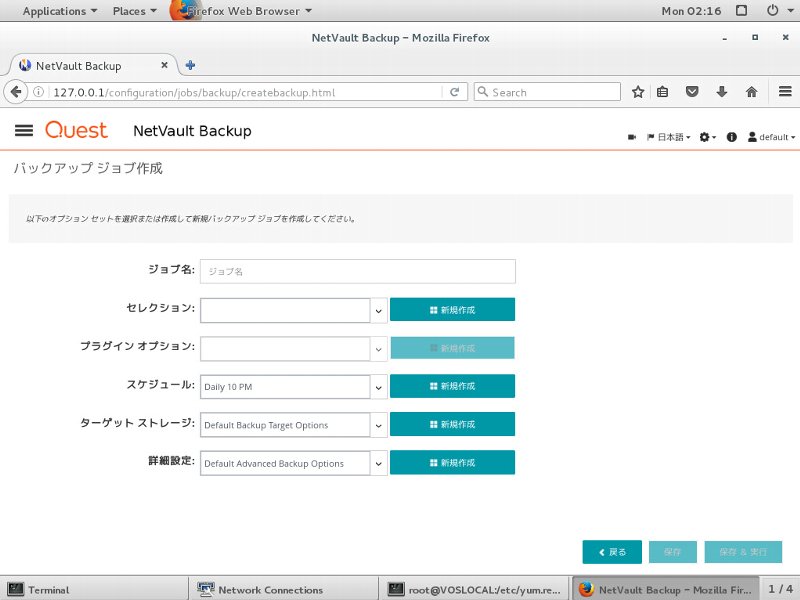Go back with Firefox back arrow
Image resolution: width=800 pixels, height=600 pixels.
(15, 92)
